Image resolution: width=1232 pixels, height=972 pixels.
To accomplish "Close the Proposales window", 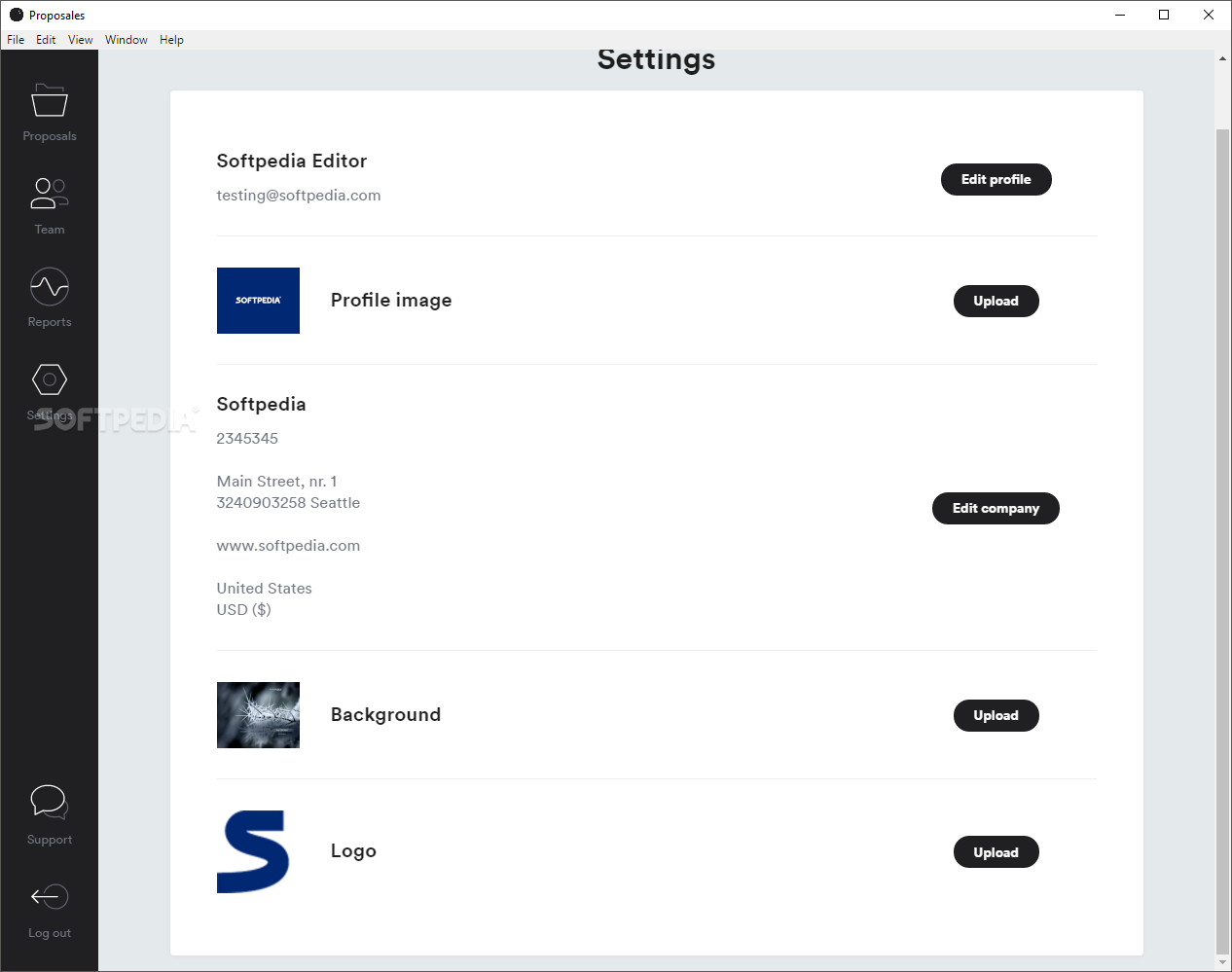I will [1209, 15].
